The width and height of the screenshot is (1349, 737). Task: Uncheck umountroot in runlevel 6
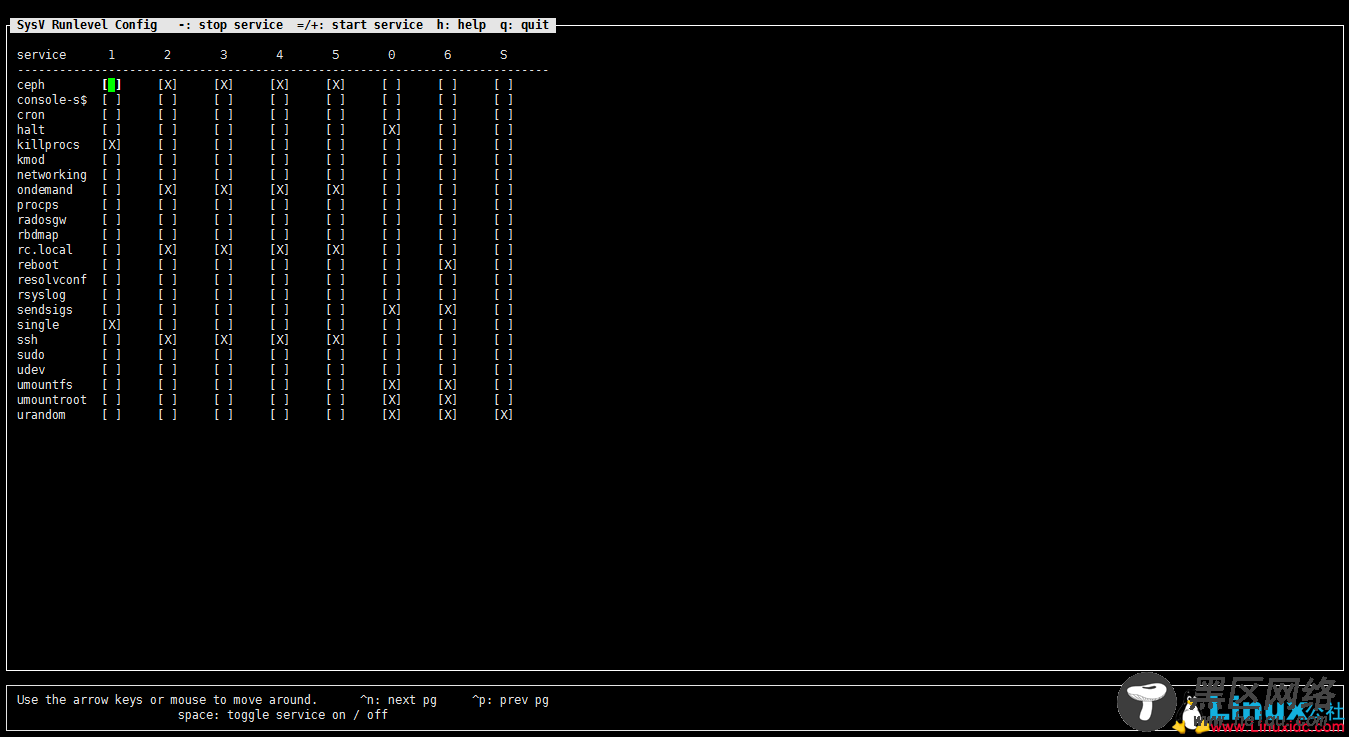(x=448, y=400)
